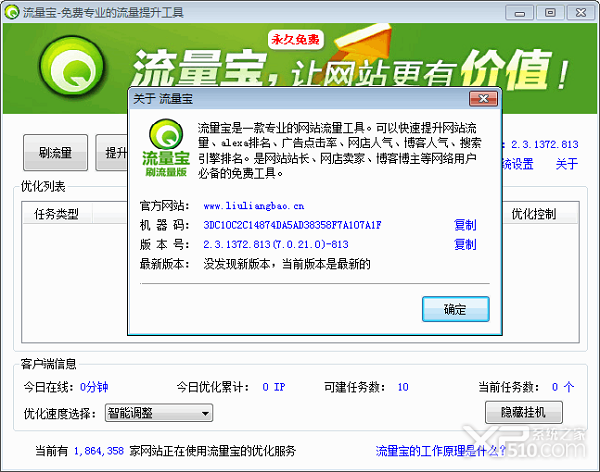Screen dimensions: 600x472
Task: Click the 0分钟 online time value
Action: point(94,387)
